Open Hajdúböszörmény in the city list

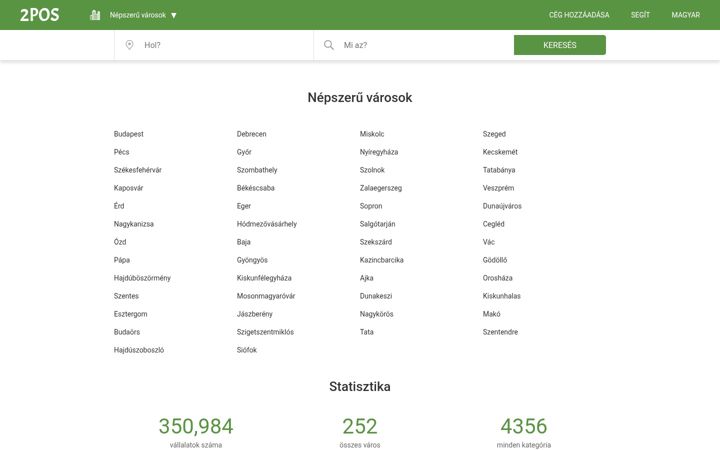(142, 278)
